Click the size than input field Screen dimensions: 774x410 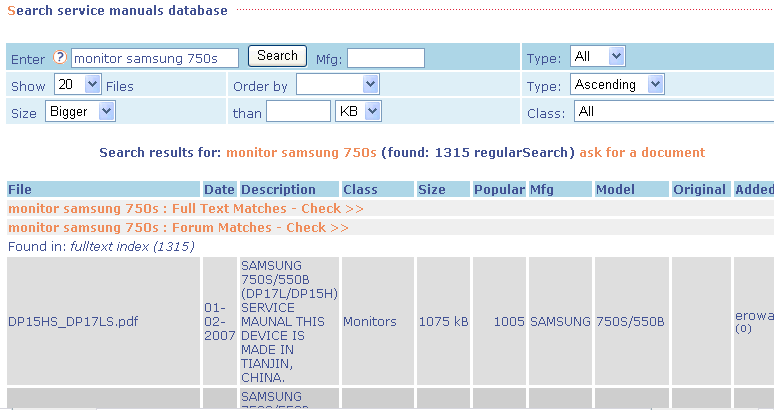point(298,112)
